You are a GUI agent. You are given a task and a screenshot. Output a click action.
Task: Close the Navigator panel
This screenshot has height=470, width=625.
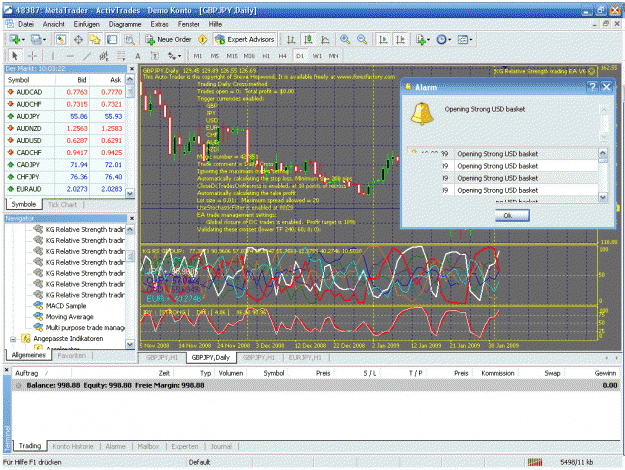click(x=132, y=218)
